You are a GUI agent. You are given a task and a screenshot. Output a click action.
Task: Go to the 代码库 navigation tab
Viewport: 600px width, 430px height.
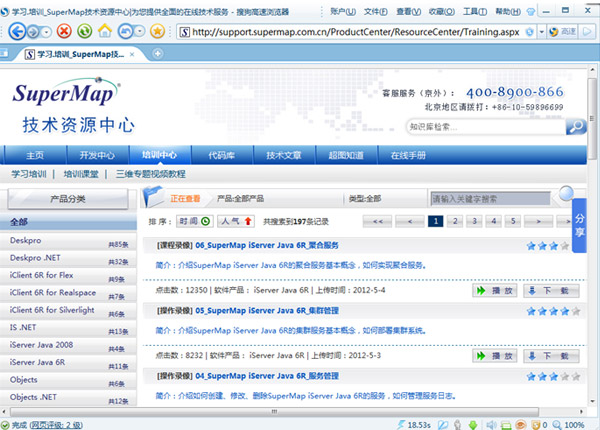point(222,155)
